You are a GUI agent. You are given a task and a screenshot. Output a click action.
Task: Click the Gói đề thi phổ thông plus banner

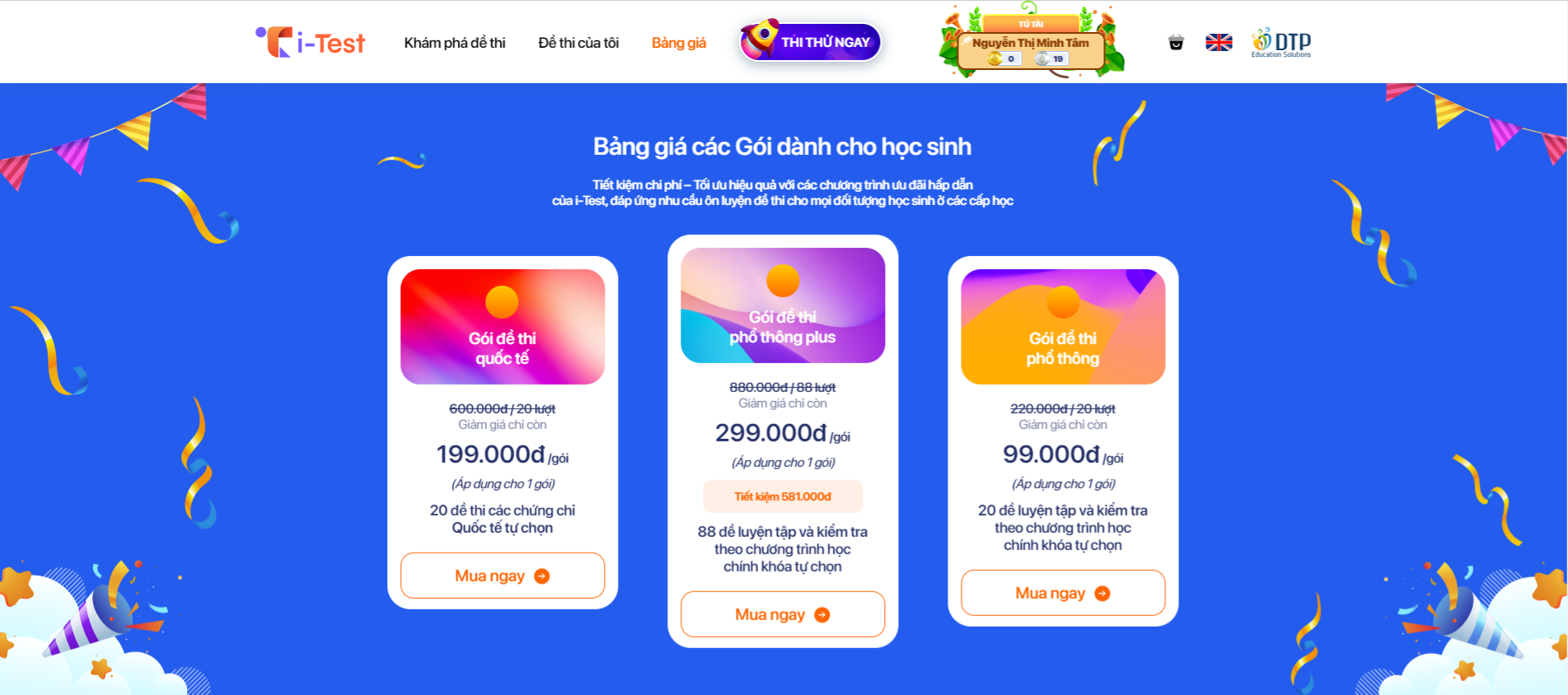coord(783,306)
